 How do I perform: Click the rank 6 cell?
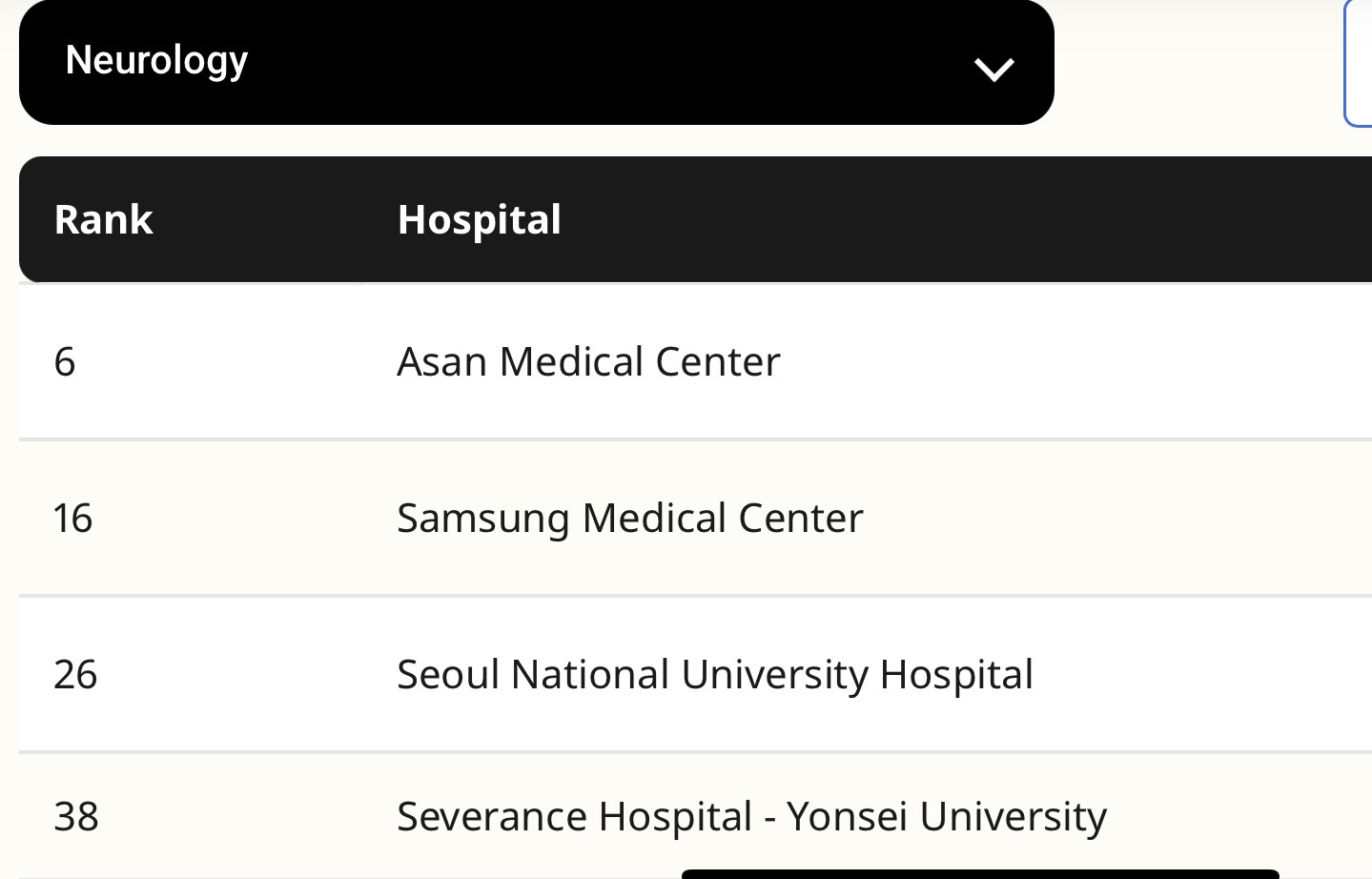(x=65, y=361)
